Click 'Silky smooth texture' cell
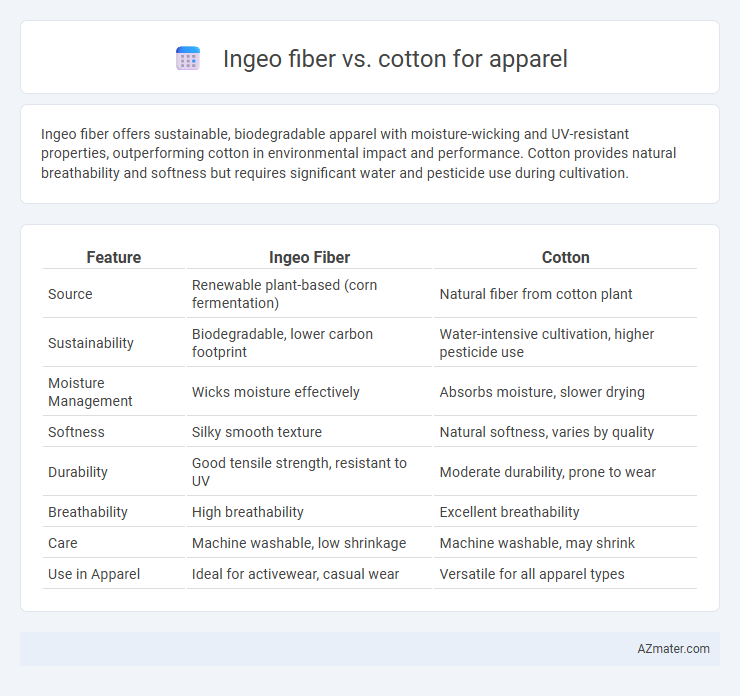 tap(309, 432)
